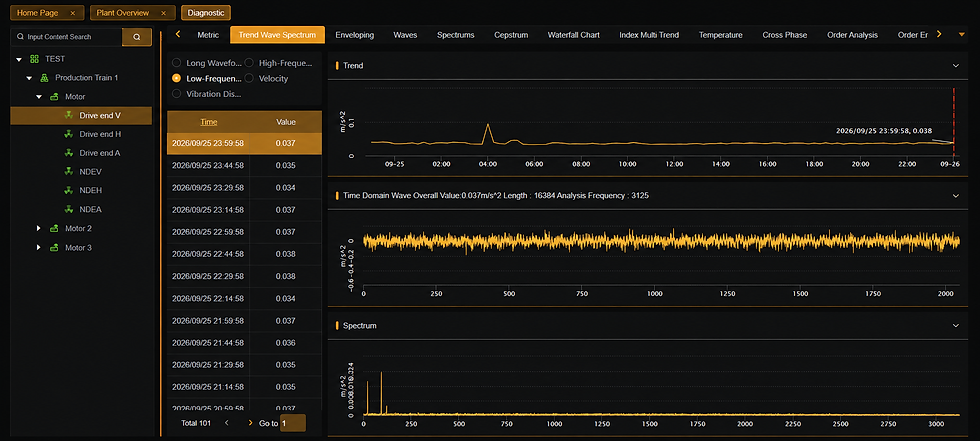Collapse the Production Train 1 node
The image size is (980, 441).
point(29,78)
